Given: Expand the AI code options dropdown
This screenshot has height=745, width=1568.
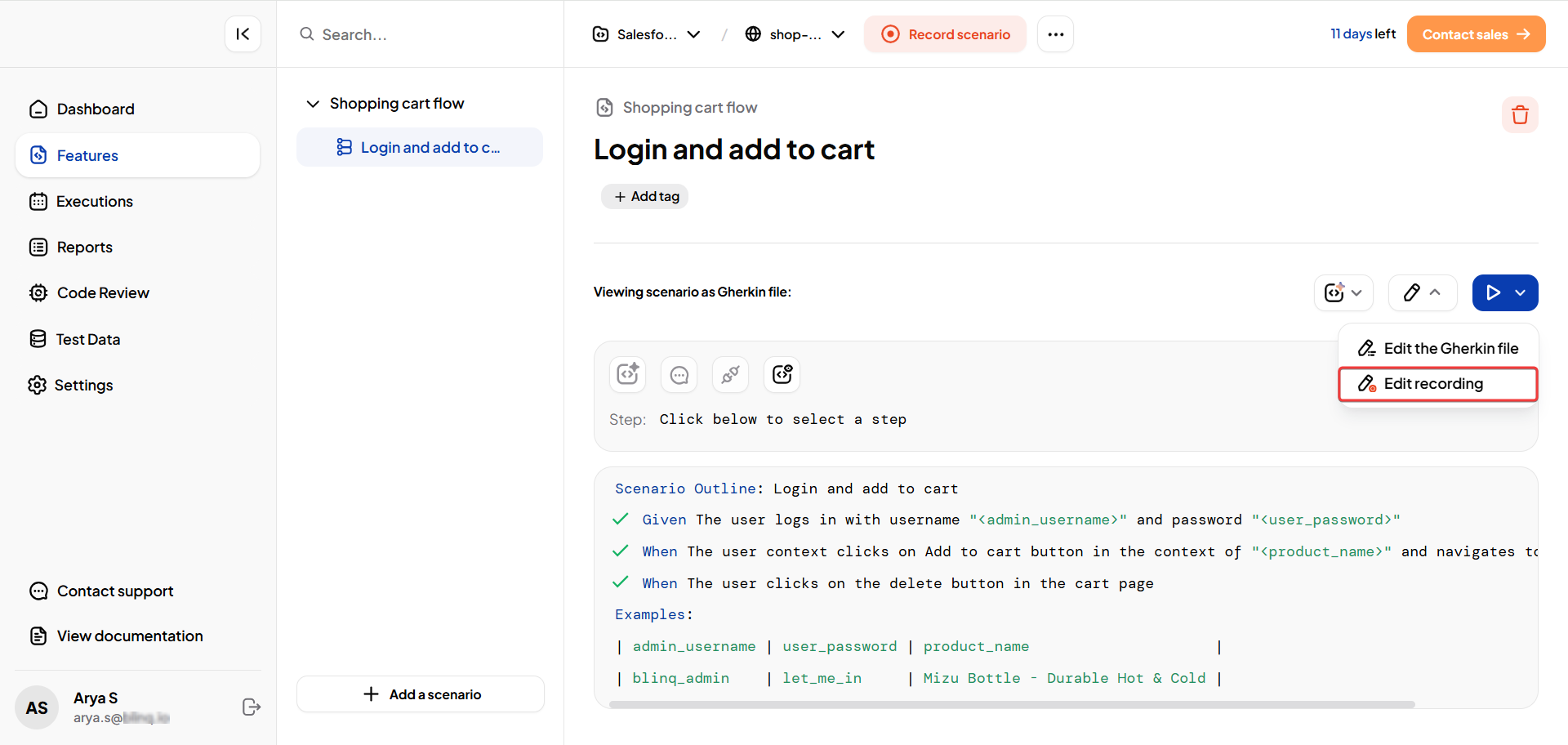Looking at the screenshot, I should coord(1343,292).
